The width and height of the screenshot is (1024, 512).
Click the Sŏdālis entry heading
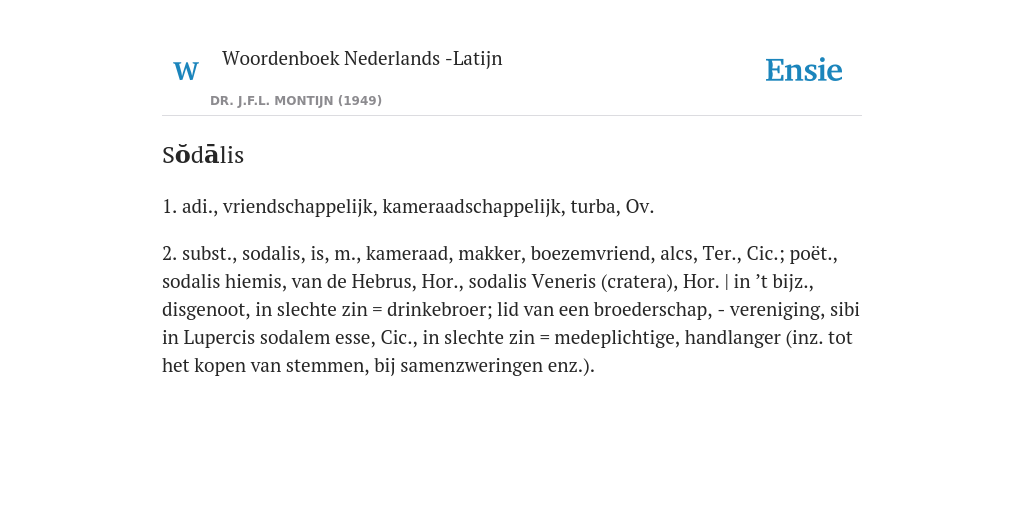pos(203,155)
